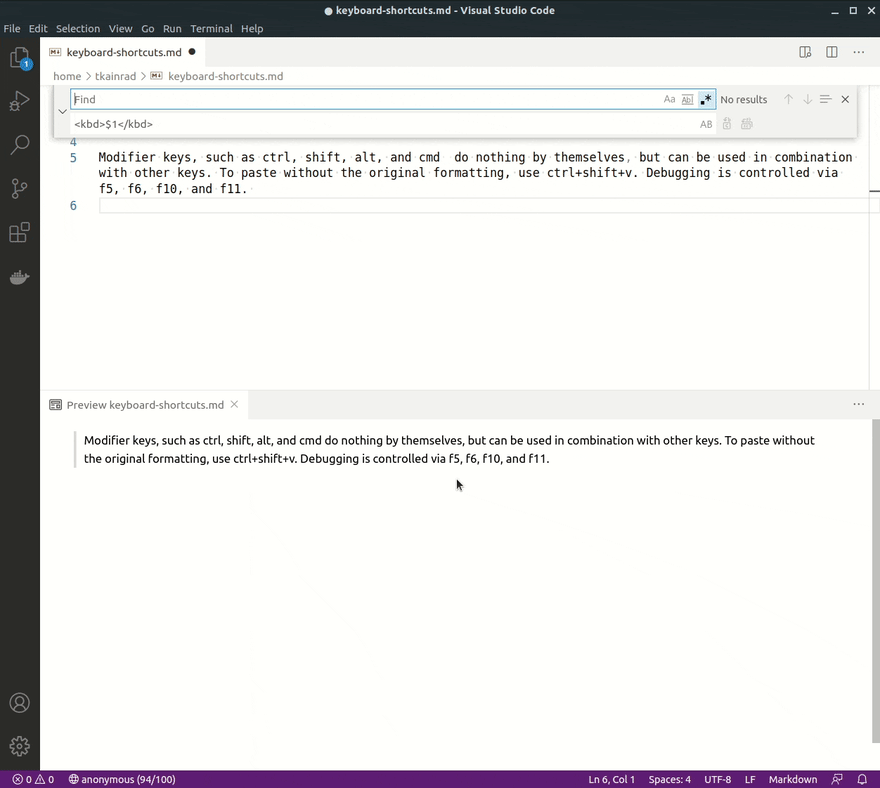880x788 pixels.
Task: Open the Extensions view
Action: coord(20,232)
